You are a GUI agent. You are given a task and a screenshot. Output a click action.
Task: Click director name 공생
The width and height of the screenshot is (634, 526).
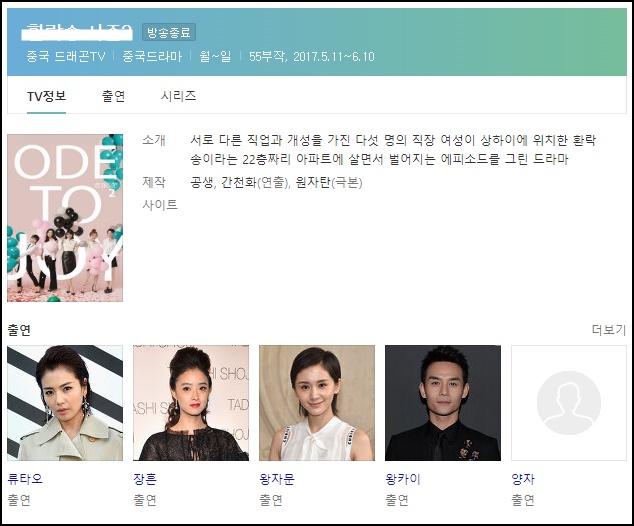click(201, 182)
